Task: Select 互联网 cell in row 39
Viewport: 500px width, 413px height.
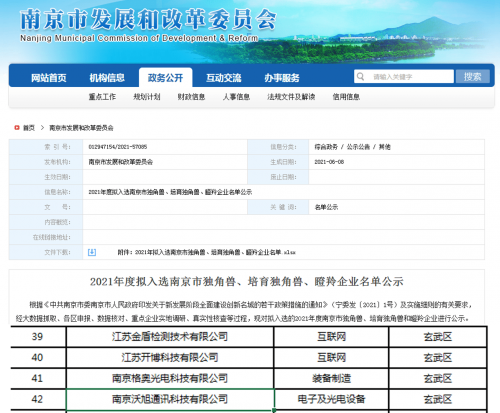Action: click(x=331, y=337)
